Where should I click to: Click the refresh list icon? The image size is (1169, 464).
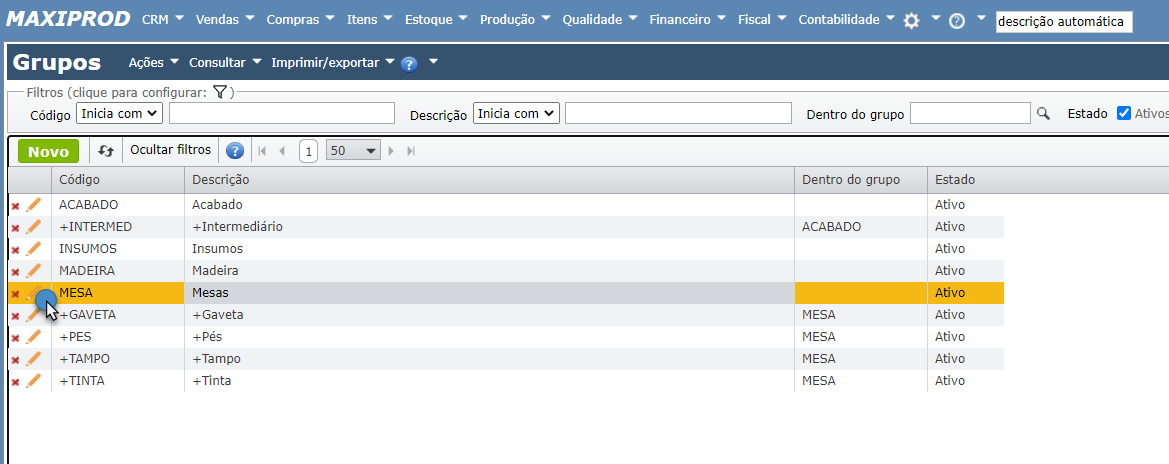point(106,151)
